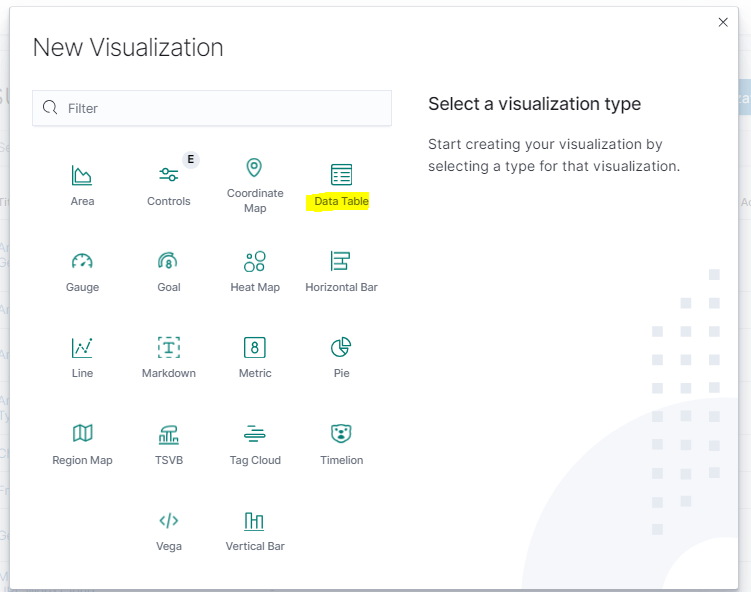Select the Goal visualization icon
Screen dimensions: 751x592
pyautogui.click(x=168, y=262)
